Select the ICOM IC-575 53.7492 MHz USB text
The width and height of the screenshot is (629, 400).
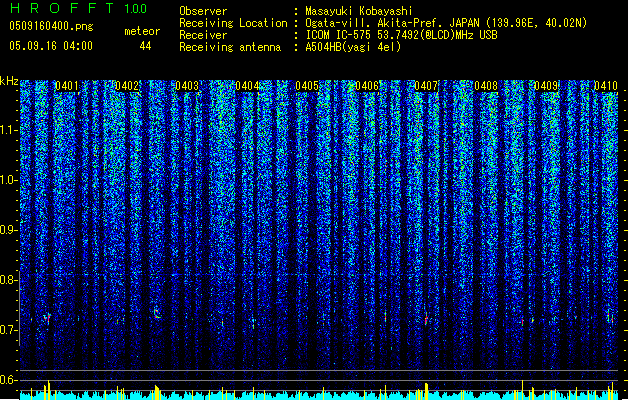tap(402, 35)
